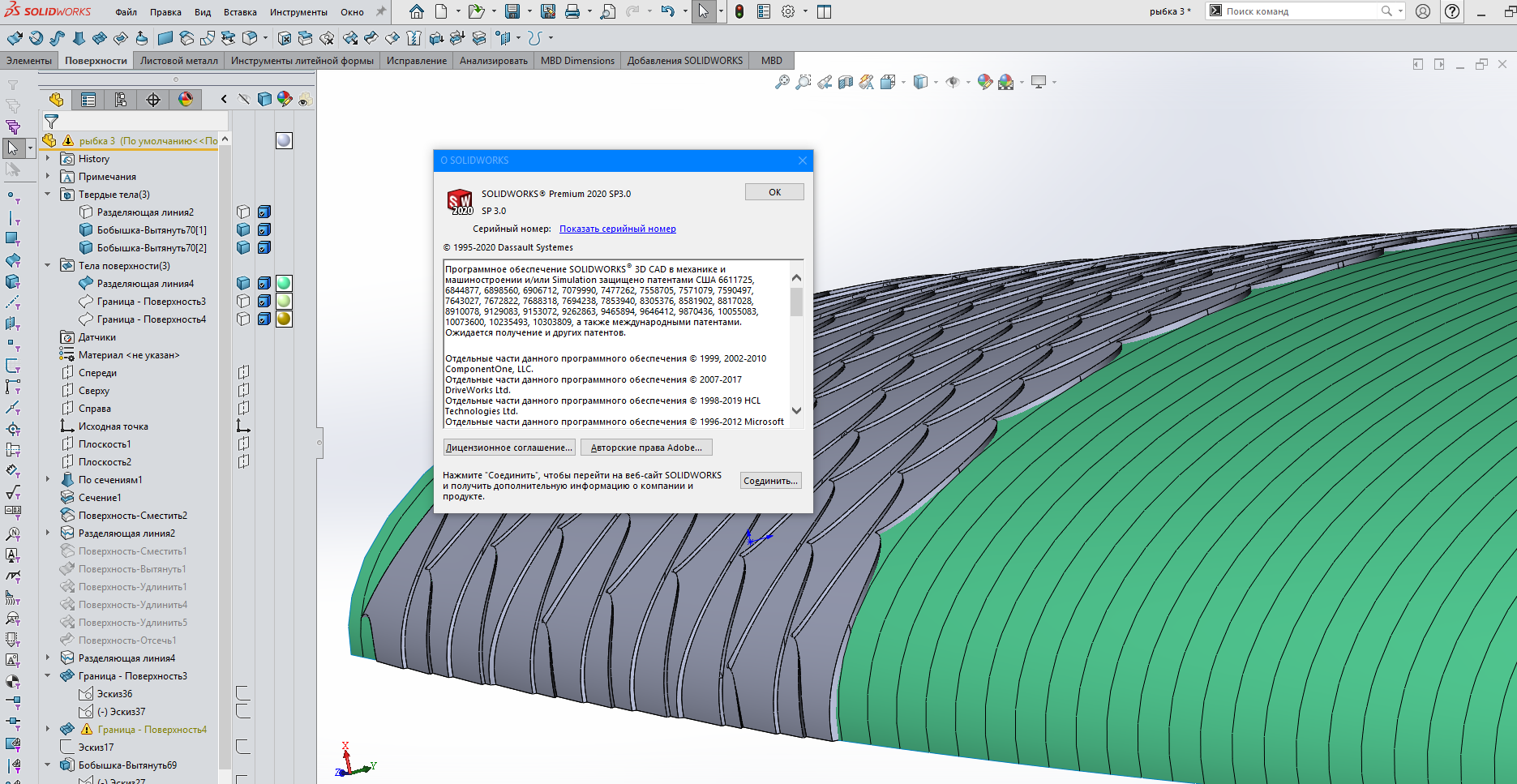
Task: Expand the Примечания folder
Action: (48, 177)
